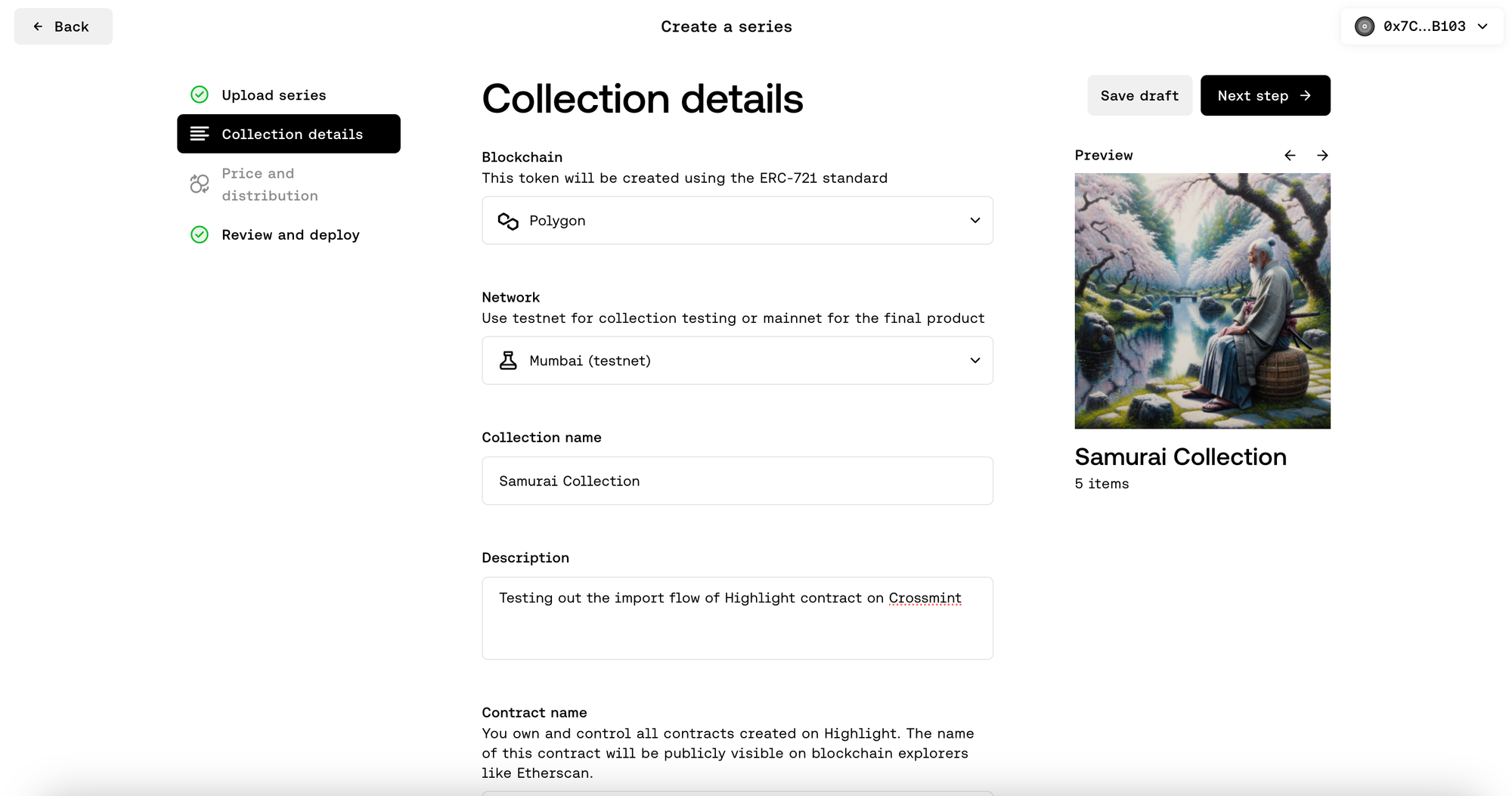
Task: Click Price and distribution coins icon
Action: pyautogui.click(x=200, y=184)
